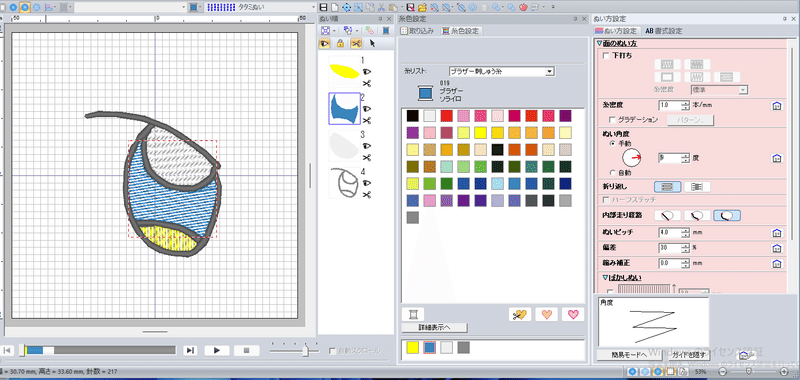Switch to the 糸色設定 tab

point(461,31)
